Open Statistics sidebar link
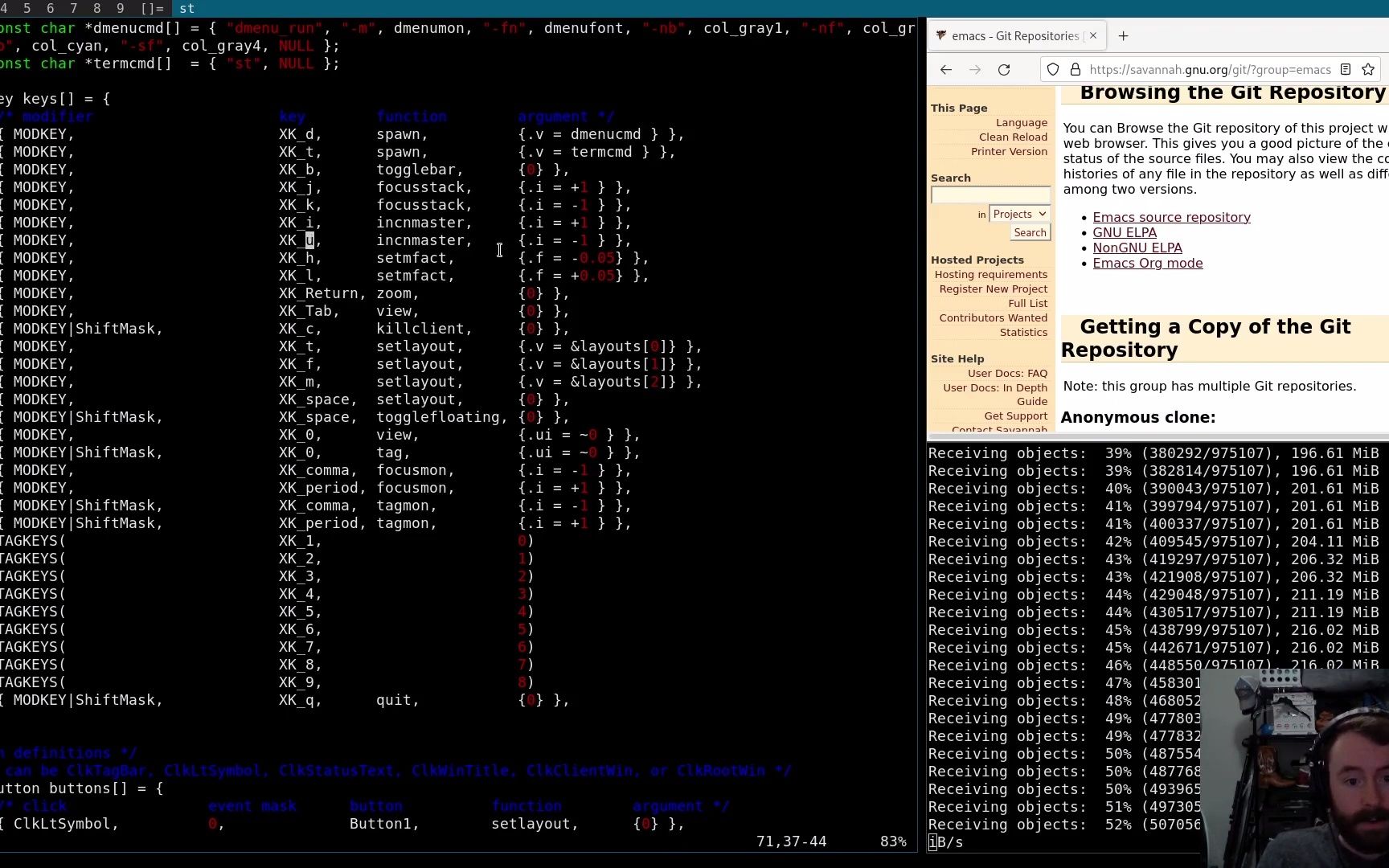Viewport: 1389px width, 868px height. point(1023,332)
